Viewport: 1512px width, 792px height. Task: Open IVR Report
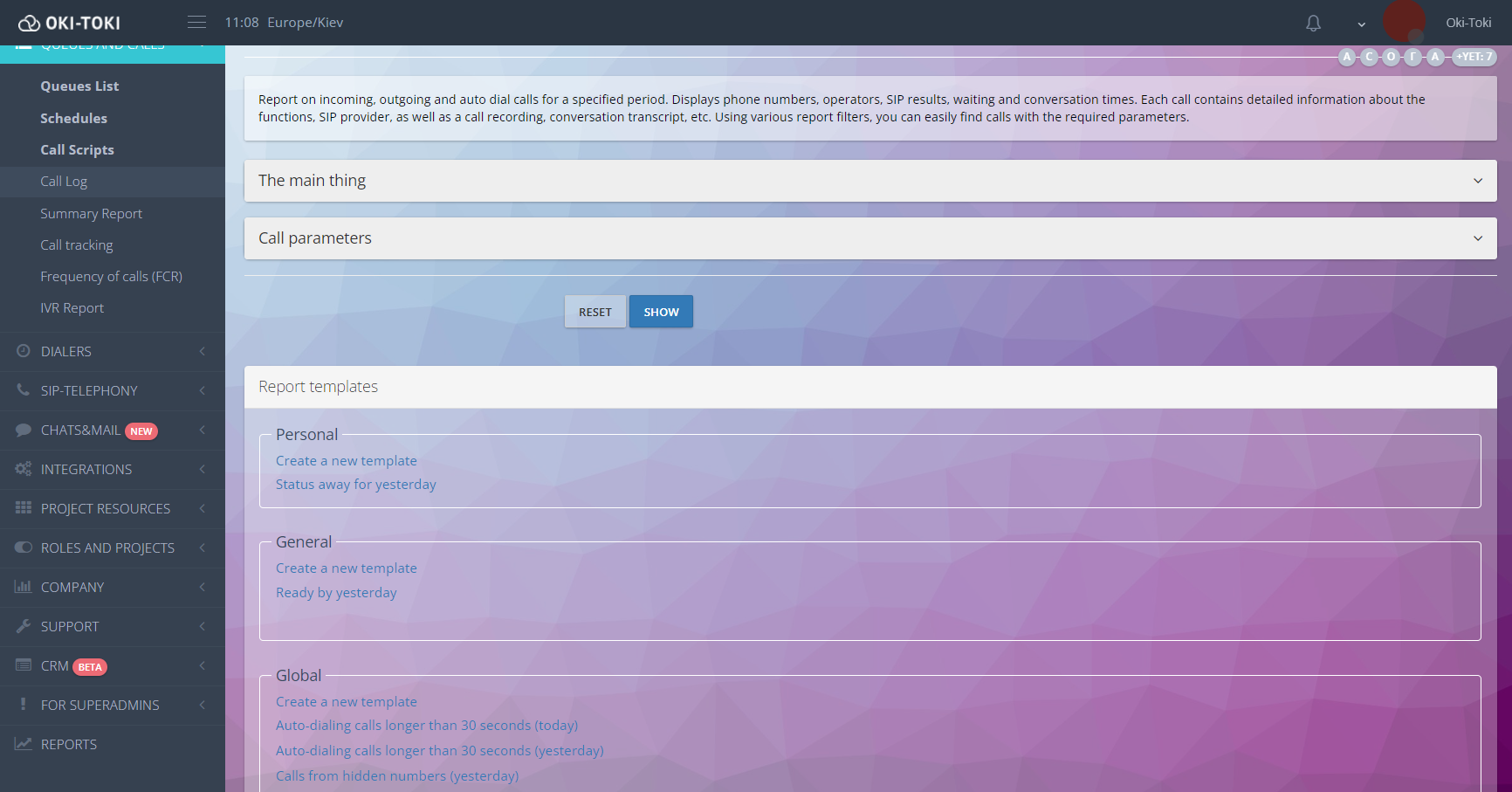[x=72, y=307]
